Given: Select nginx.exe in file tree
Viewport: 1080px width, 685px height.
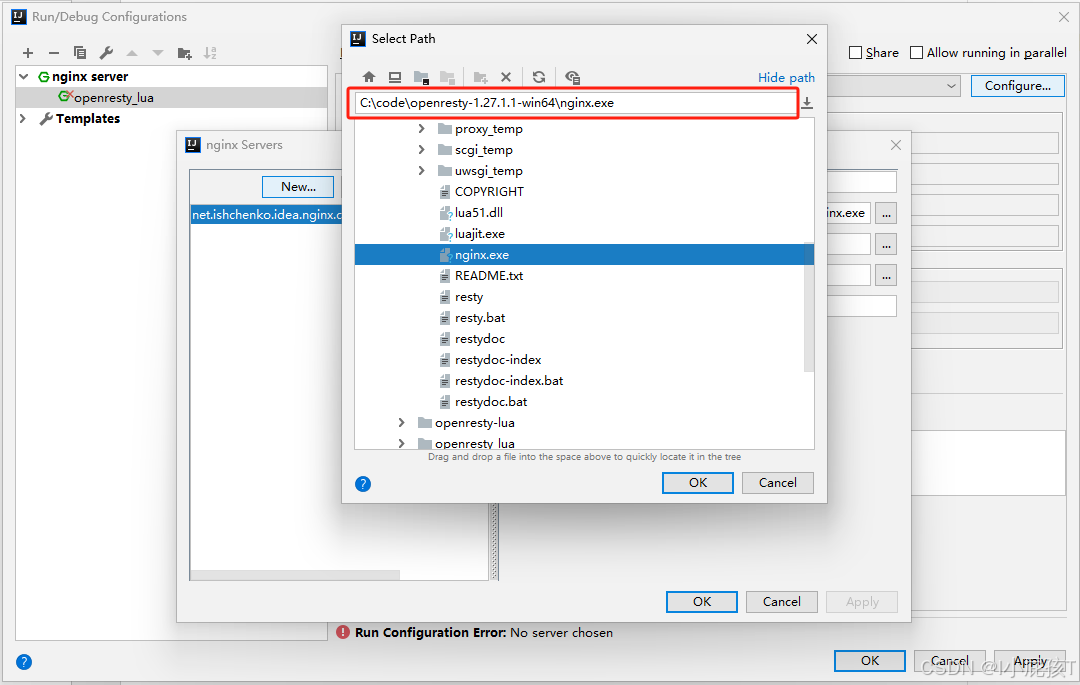Looking at the screenshot, I should pyautogui.click(x=584, y=255).
